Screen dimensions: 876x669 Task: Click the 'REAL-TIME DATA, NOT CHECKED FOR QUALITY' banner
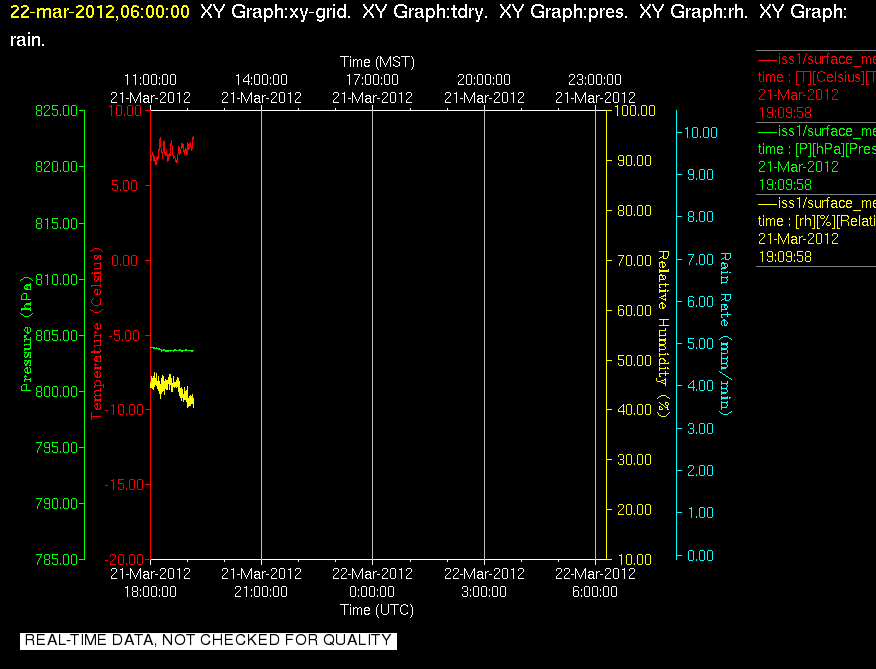[x=208, y=640]
